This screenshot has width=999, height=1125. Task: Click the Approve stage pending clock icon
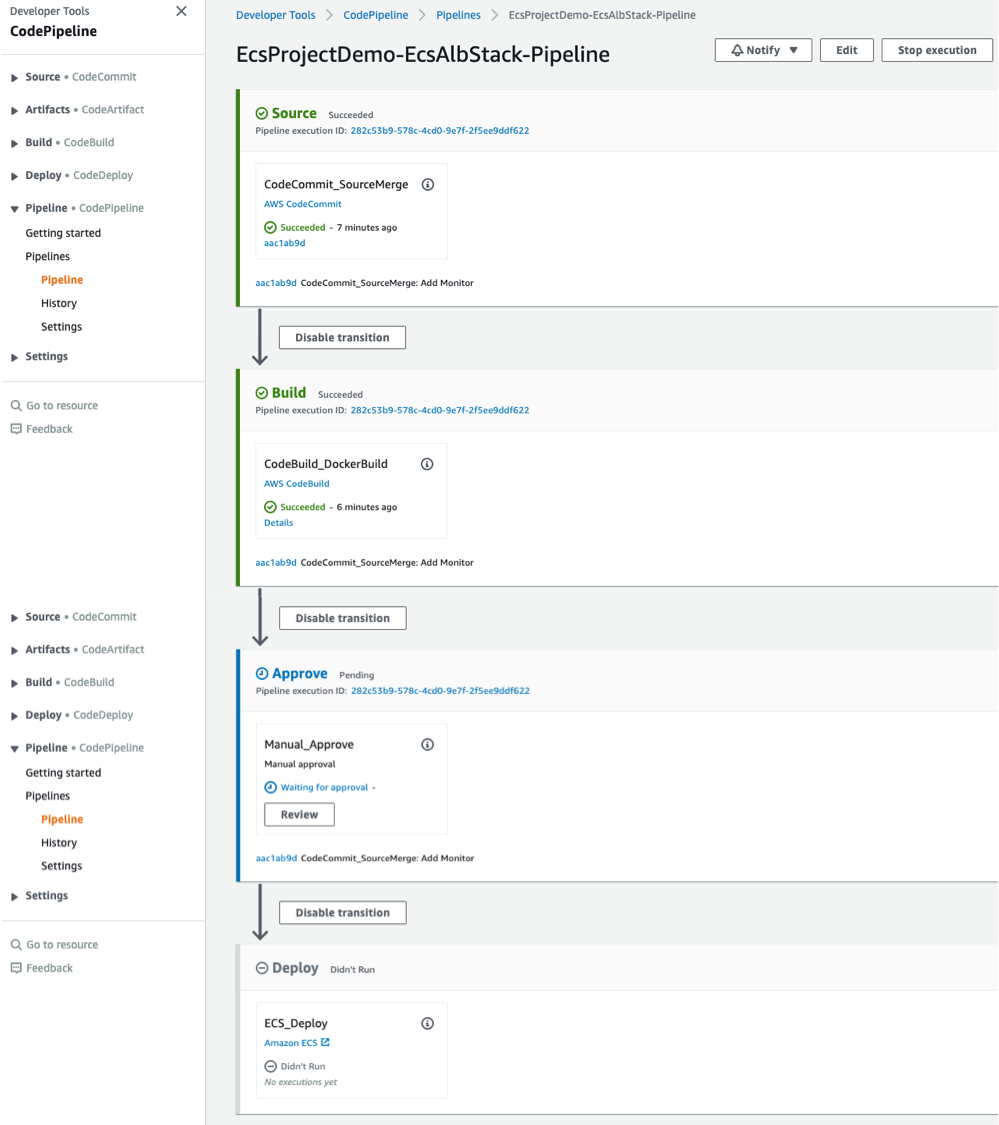pyautogui.click(x=262, y=674)
